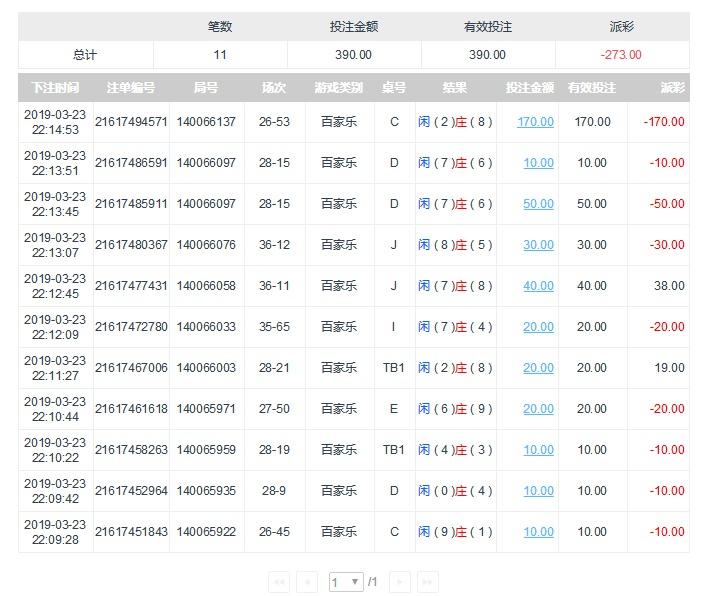Click the session value 35-65
Image resolution: width=721 pixels, height=596 pixels.
[x=274, y=327]
